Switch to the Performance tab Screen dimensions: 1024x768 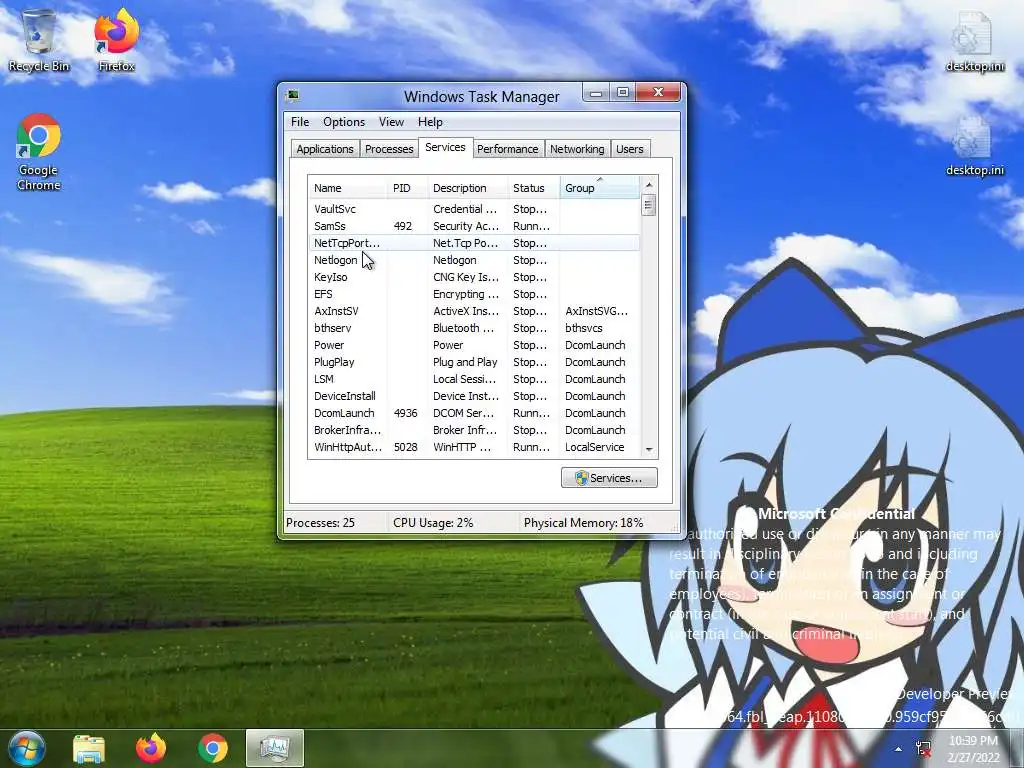tap(507, 149)
